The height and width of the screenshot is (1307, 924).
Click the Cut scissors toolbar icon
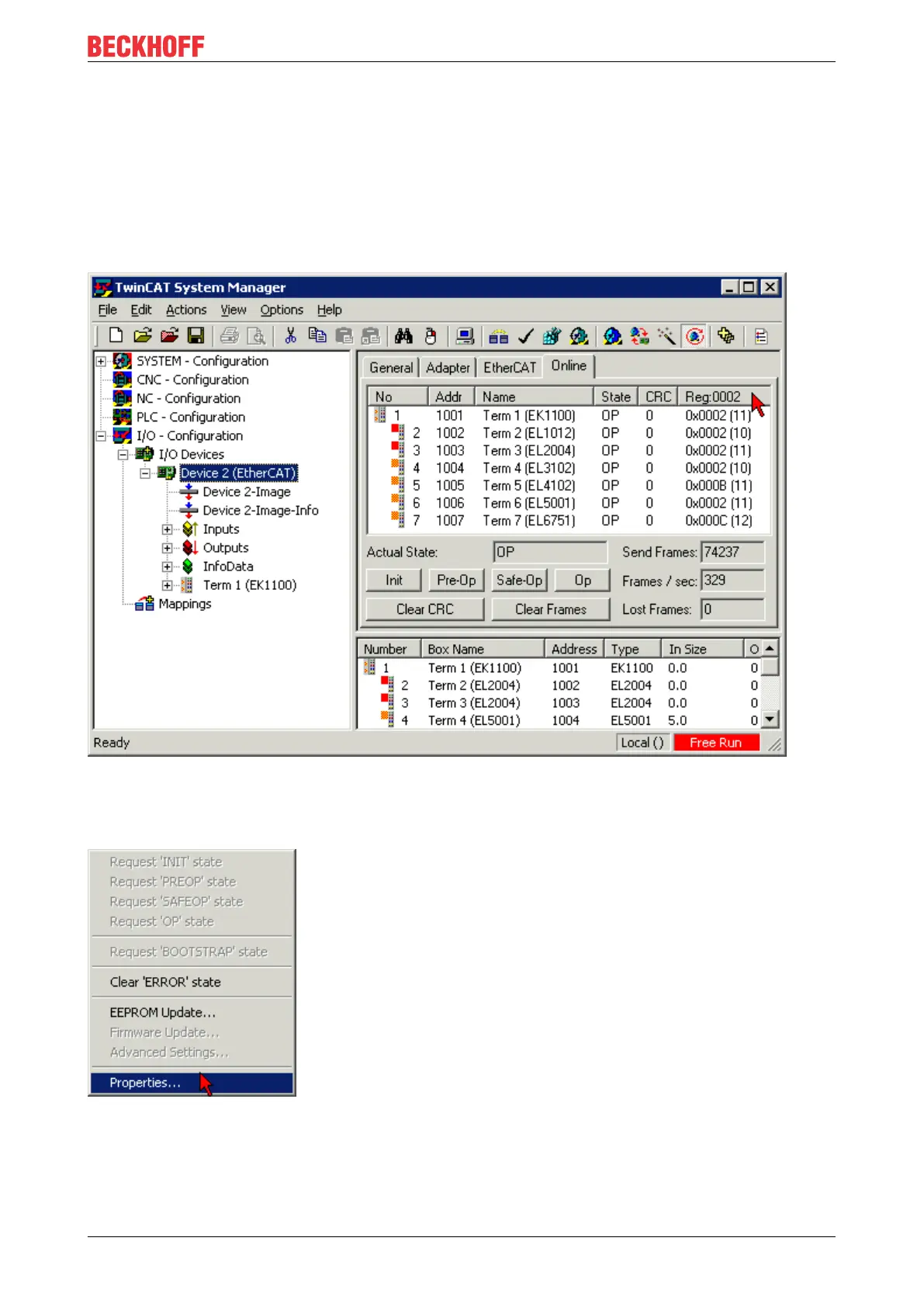click(290, 336)
